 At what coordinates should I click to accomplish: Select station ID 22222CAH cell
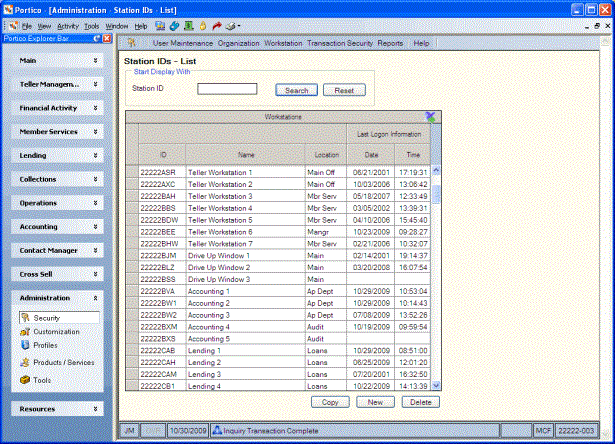click(x=162, y=362)
